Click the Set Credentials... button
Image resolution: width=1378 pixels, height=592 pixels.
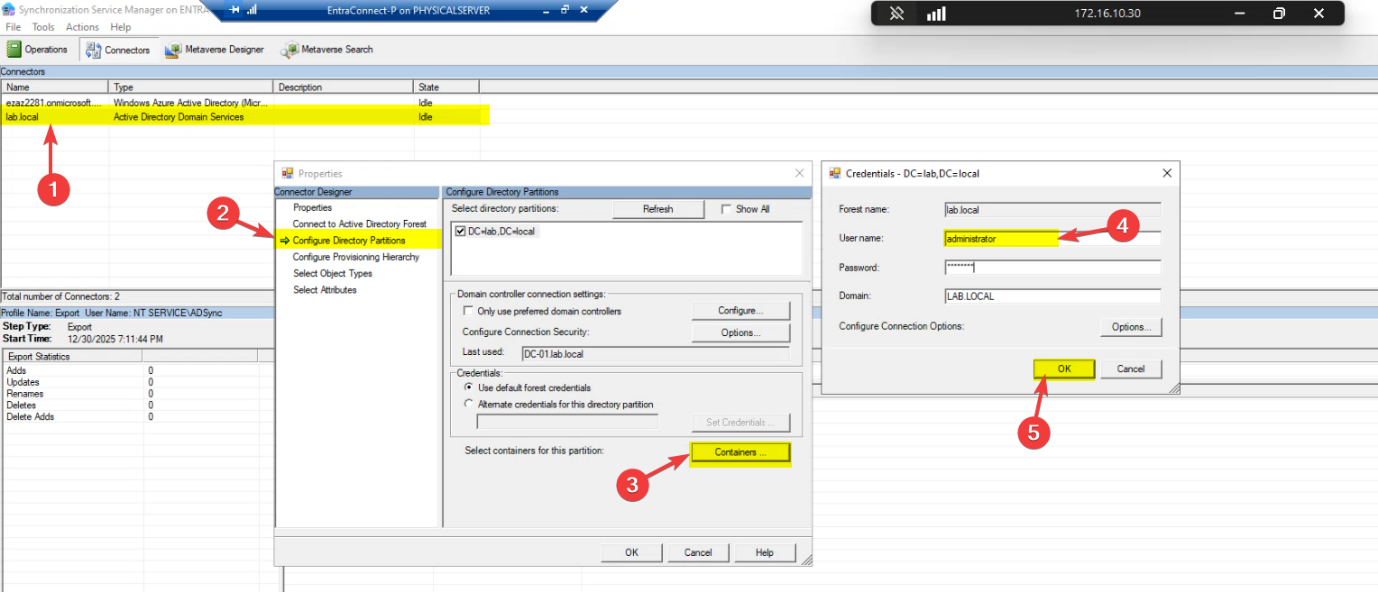[740, 422]
